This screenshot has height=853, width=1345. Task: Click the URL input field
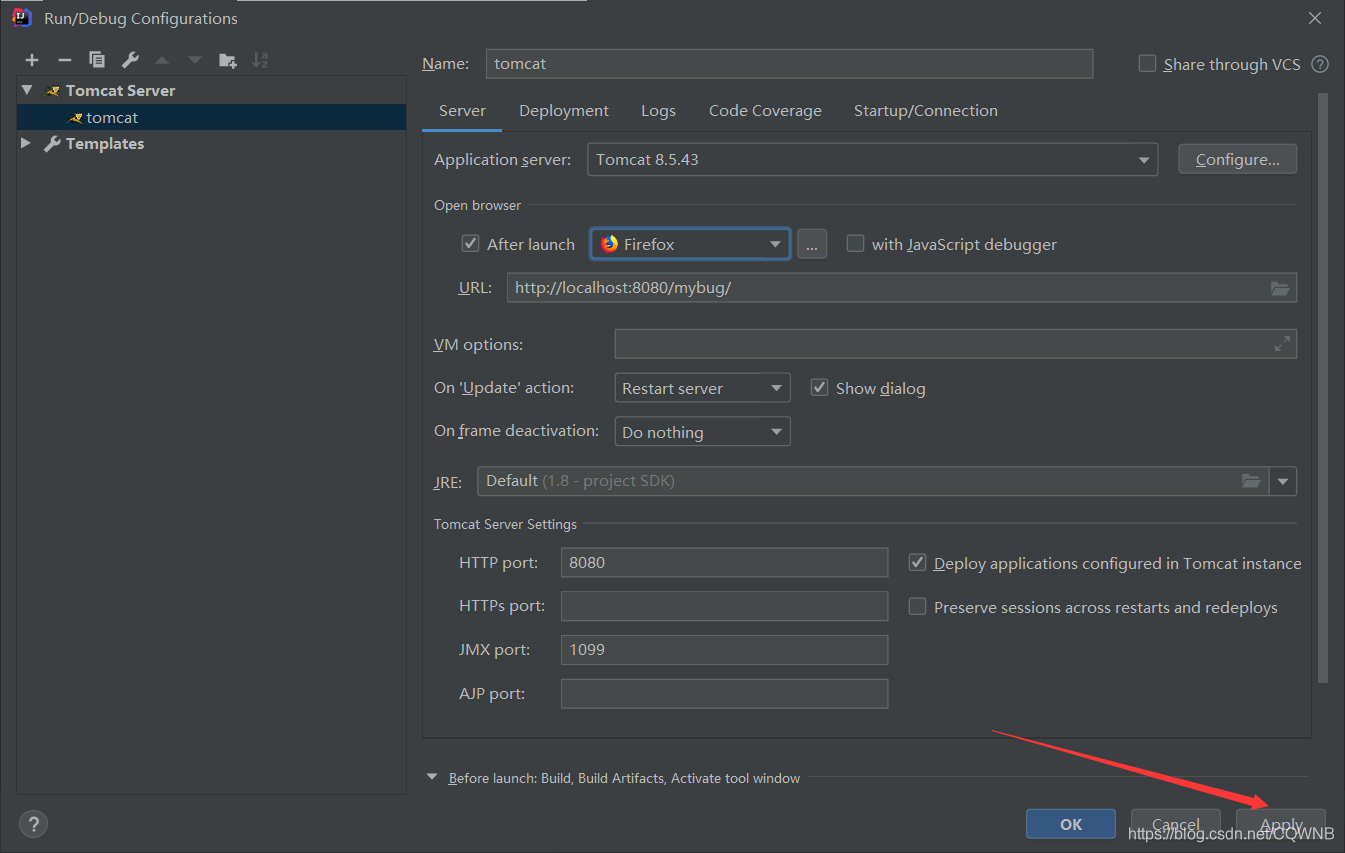[x=902, y=288]
